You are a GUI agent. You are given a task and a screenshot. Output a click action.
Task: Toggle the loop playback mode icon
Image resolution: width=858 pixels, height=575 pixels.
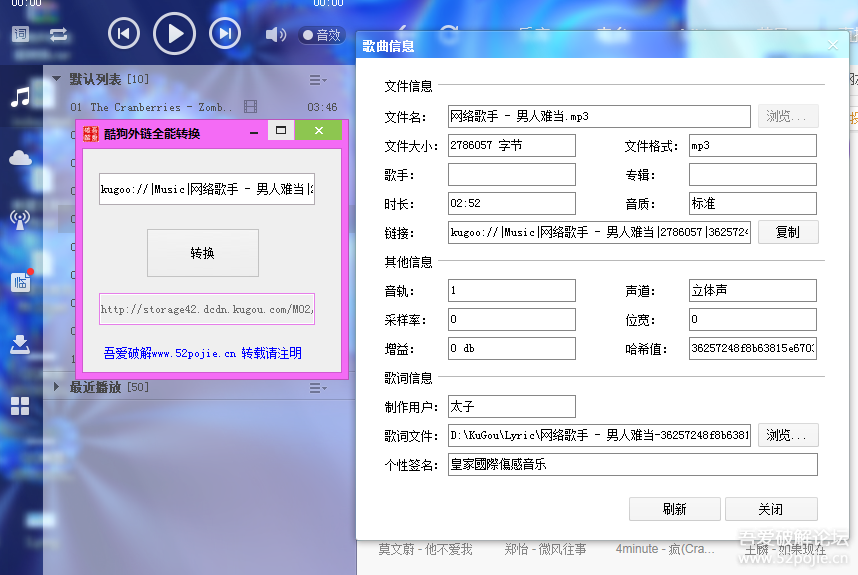(x=58, y=34)
